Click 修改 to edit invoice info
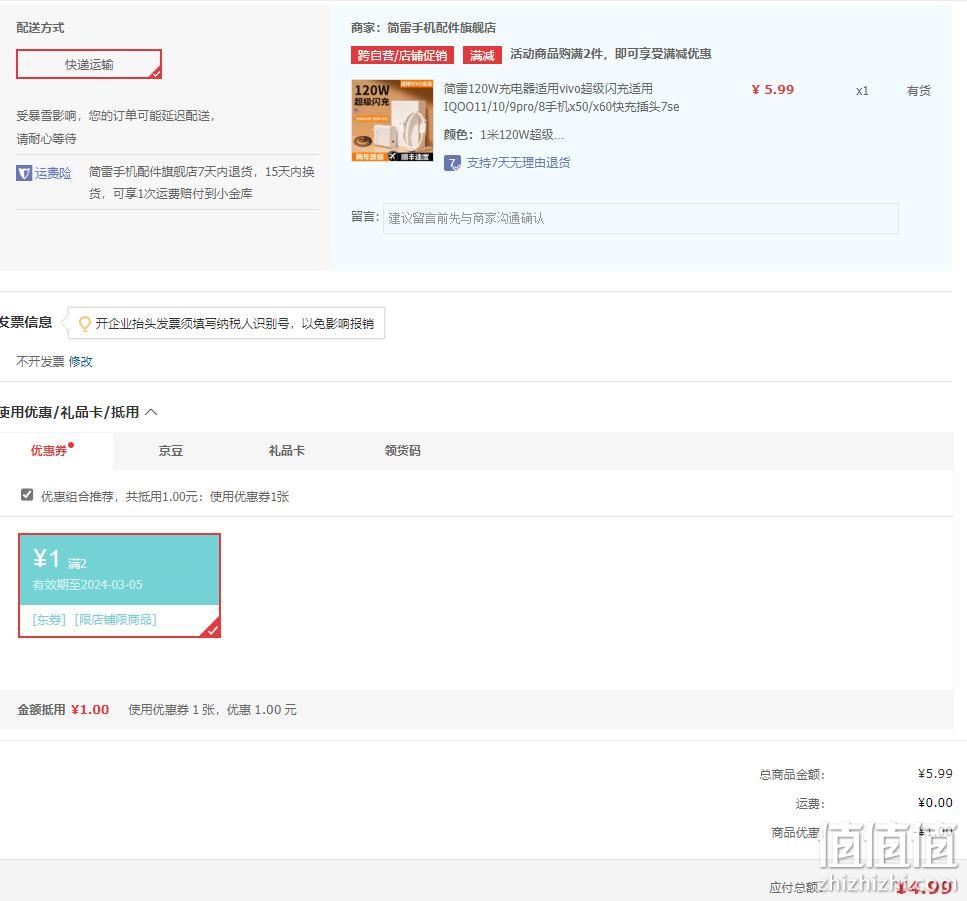967x901 pixels. tap(81, 361)
